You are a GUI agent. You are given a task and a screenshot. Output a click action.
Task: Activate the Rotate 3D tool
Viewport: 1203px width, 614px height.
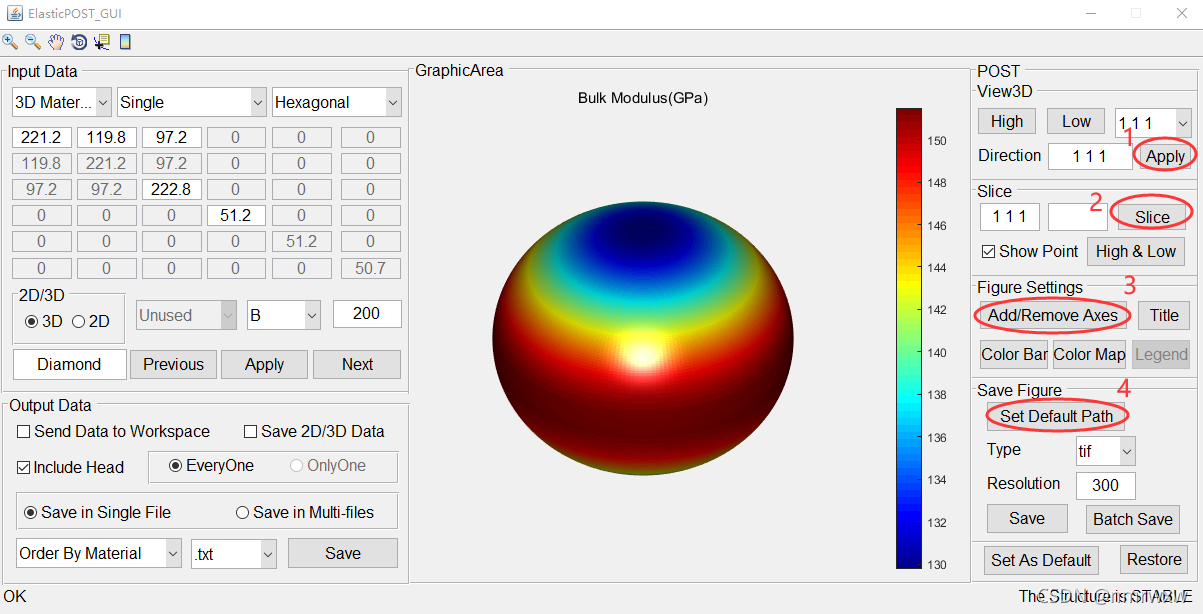point(79,42)
